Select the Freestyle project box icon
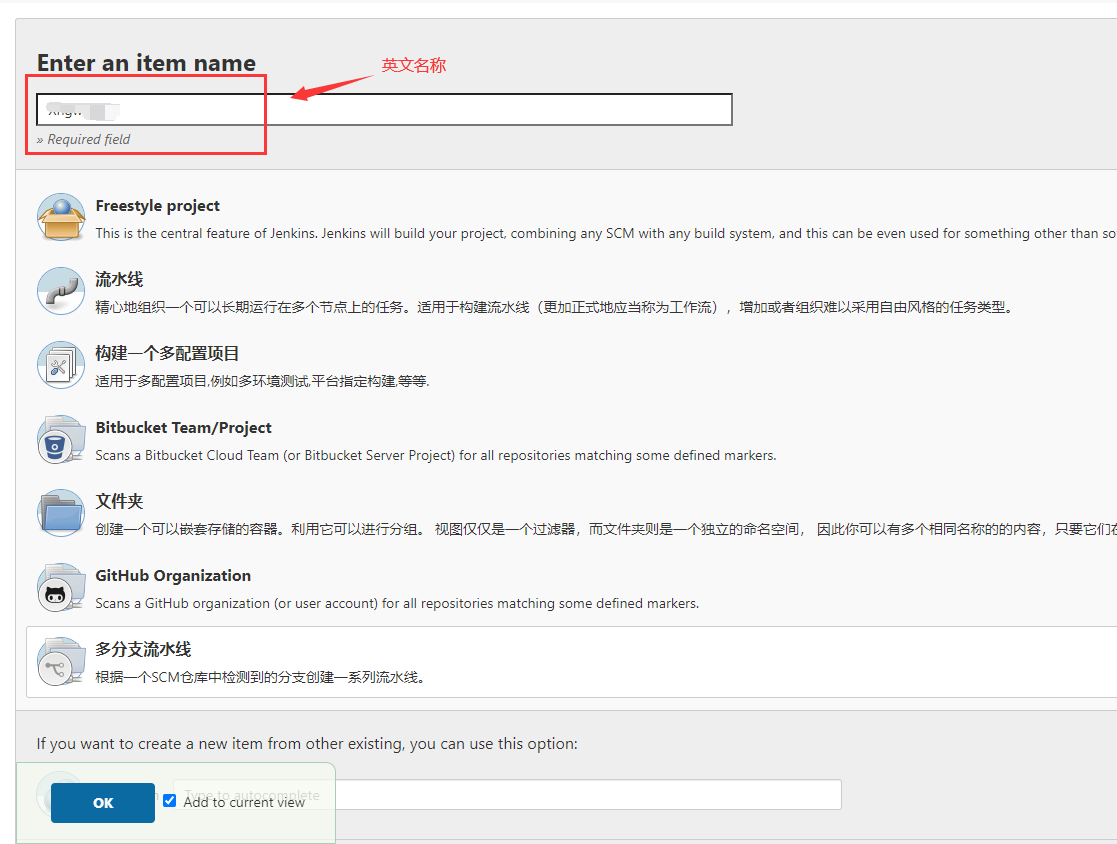Screen dimensions: 1117x844 click(61, 217)
